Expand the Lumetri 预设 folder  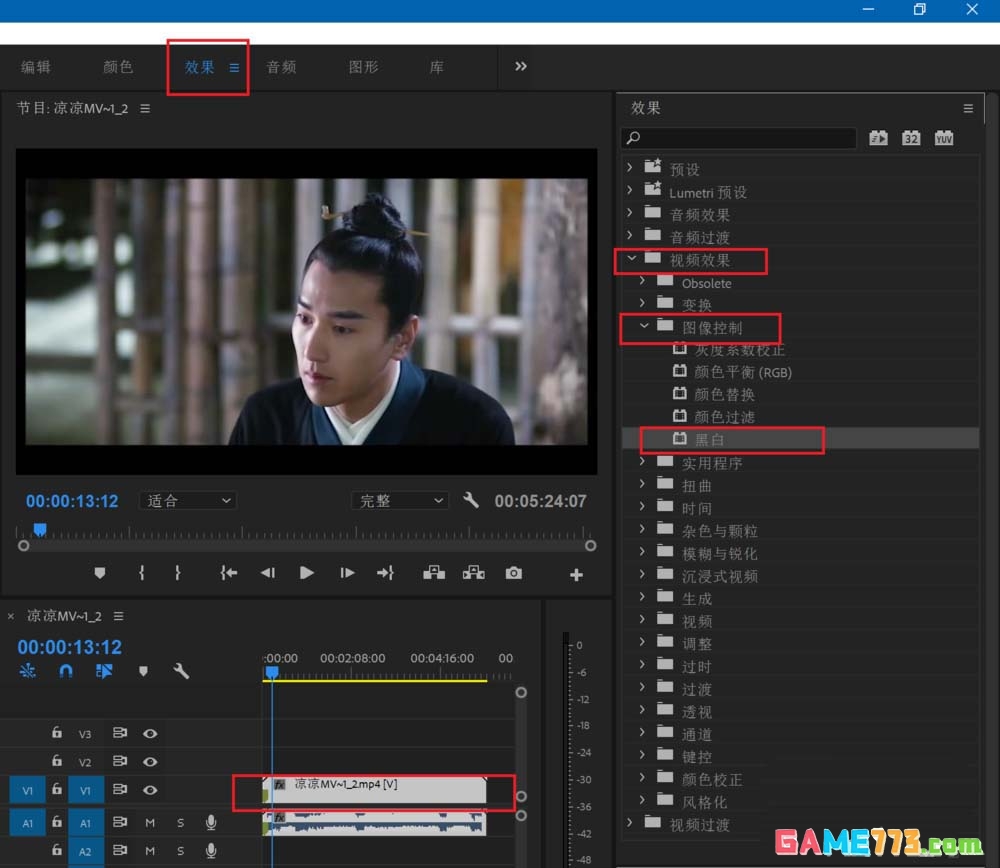coord(630,190)
